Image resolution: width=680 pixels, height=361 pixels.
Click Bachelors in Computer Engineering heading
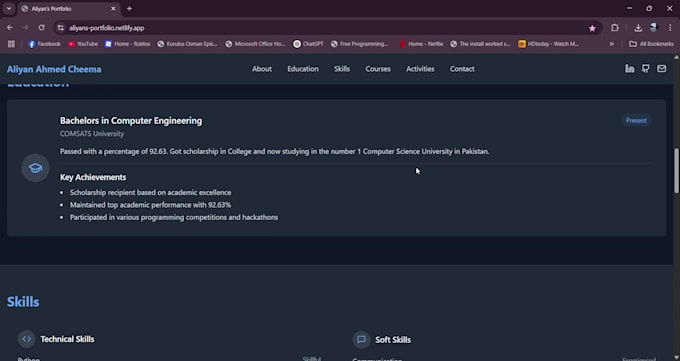click(131, 121)
